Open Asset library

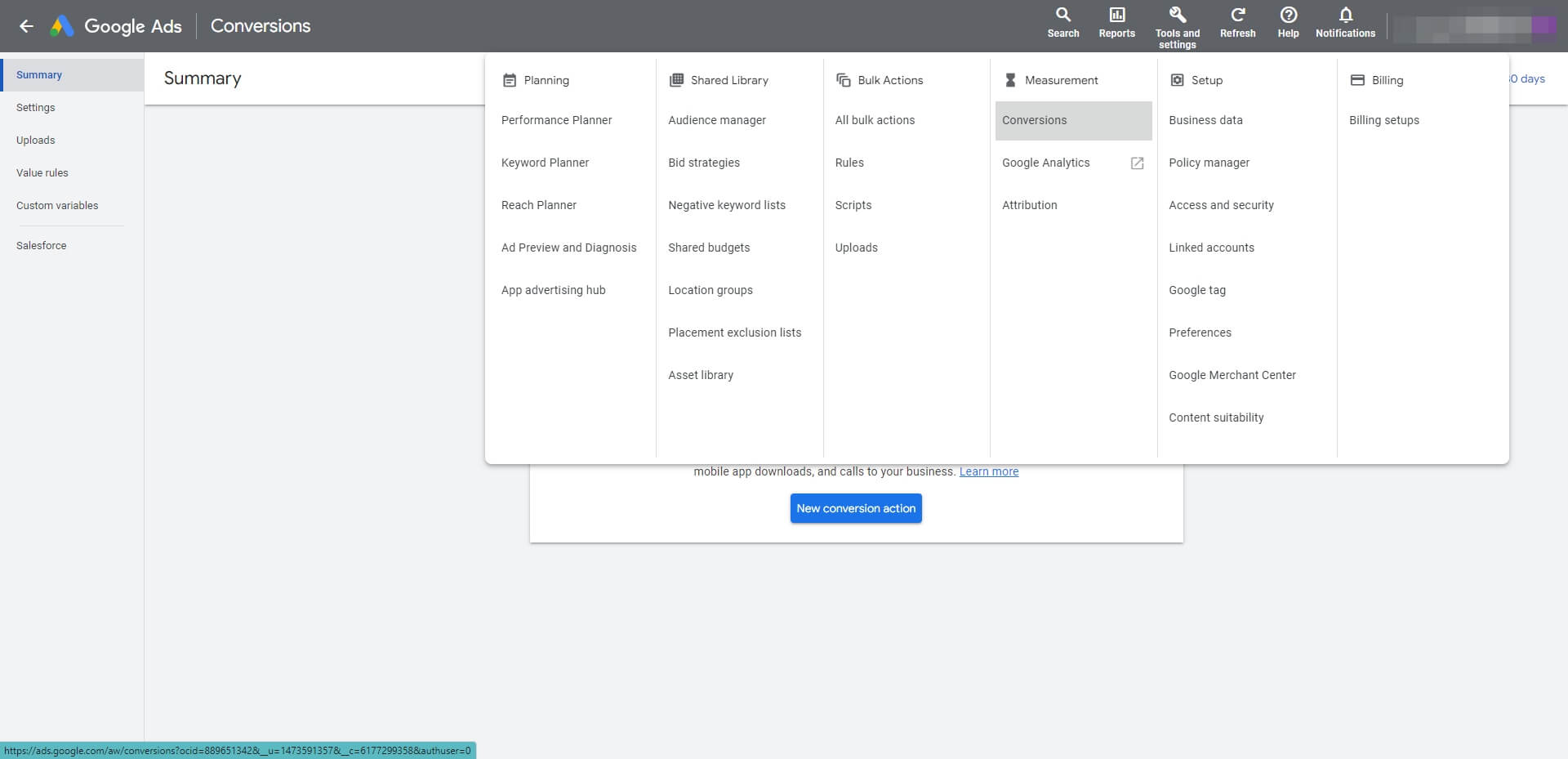[701, 375]
